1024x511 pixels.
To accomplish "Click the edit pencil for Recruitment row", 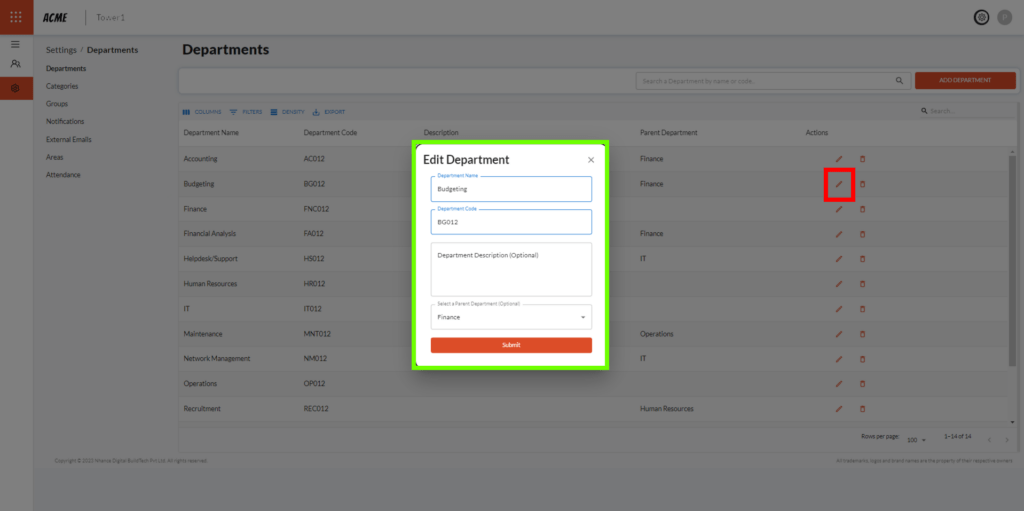I will point(839,409).
